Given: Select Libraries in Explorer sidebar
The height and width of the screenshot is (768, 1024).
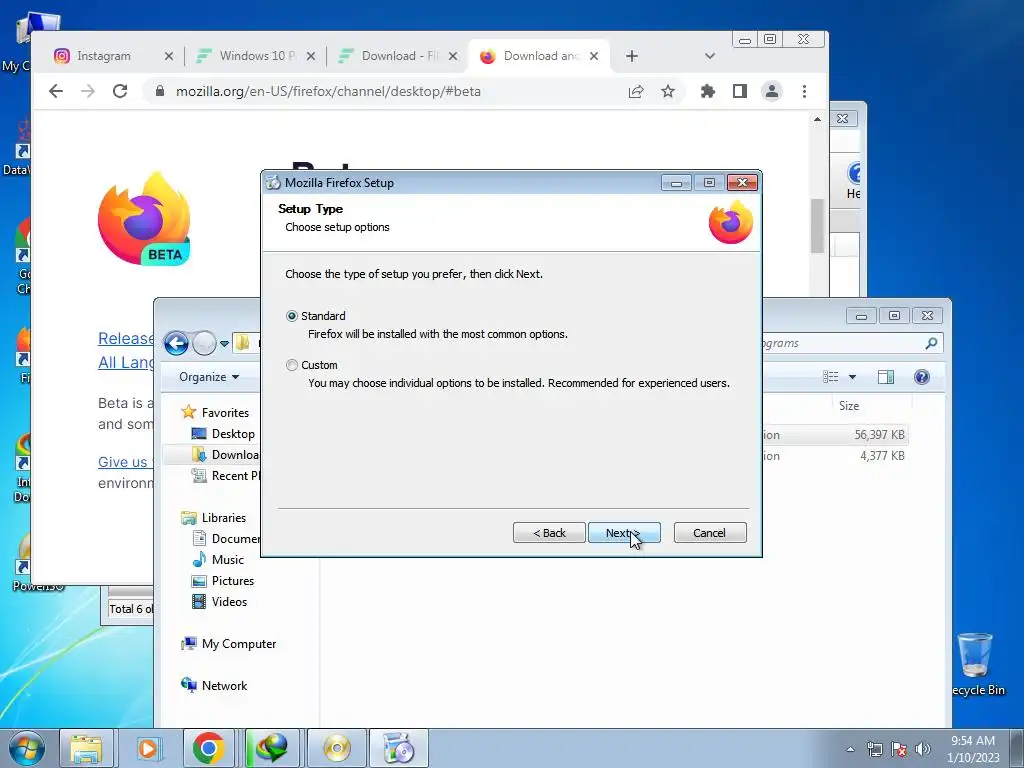Looking at the screenshot, I should pyautogui.click(x=214, y=518).
